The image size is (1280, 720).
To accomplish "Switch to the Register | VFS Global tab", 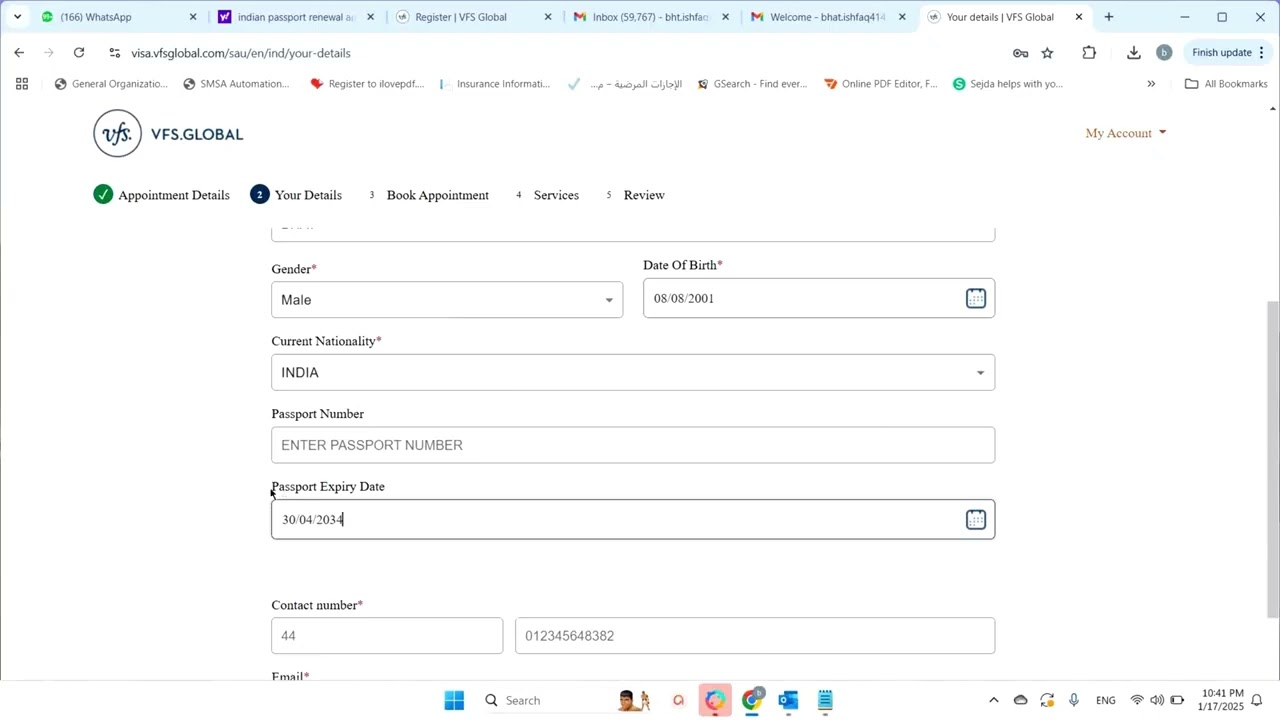I will pos(474,17).
